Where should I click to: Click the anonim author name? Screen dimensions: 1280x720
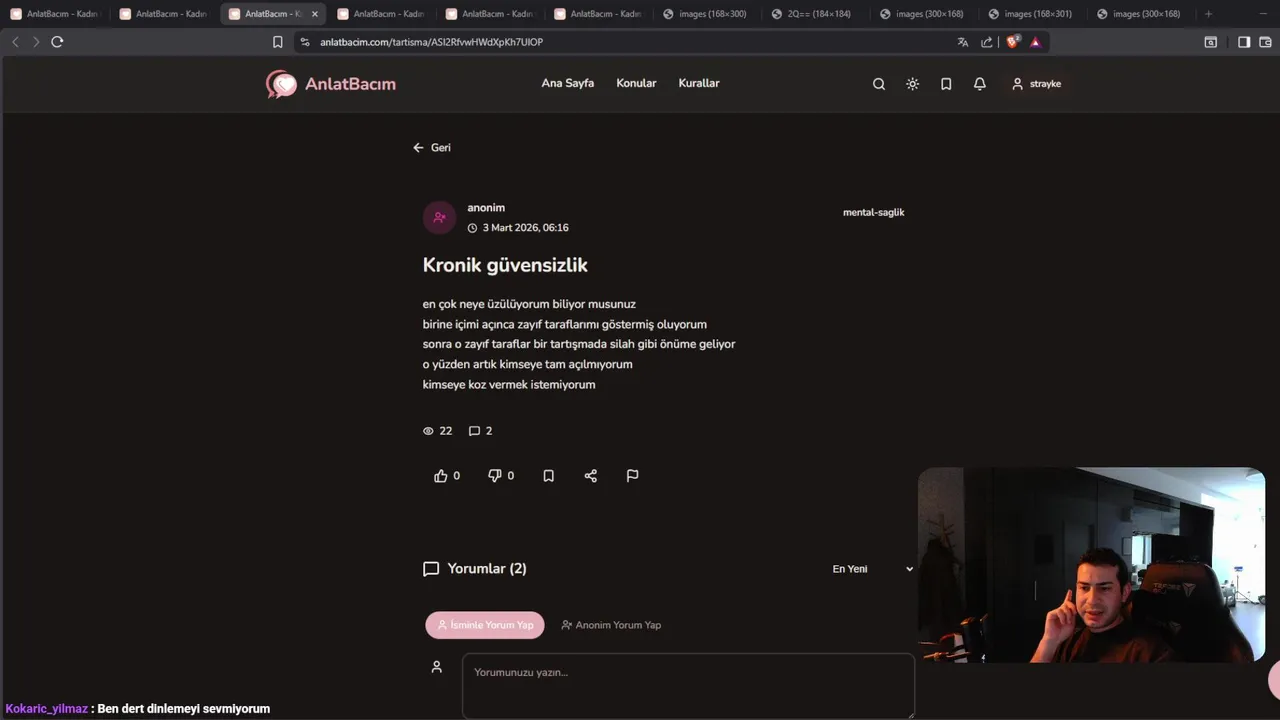tap(486, 208)
